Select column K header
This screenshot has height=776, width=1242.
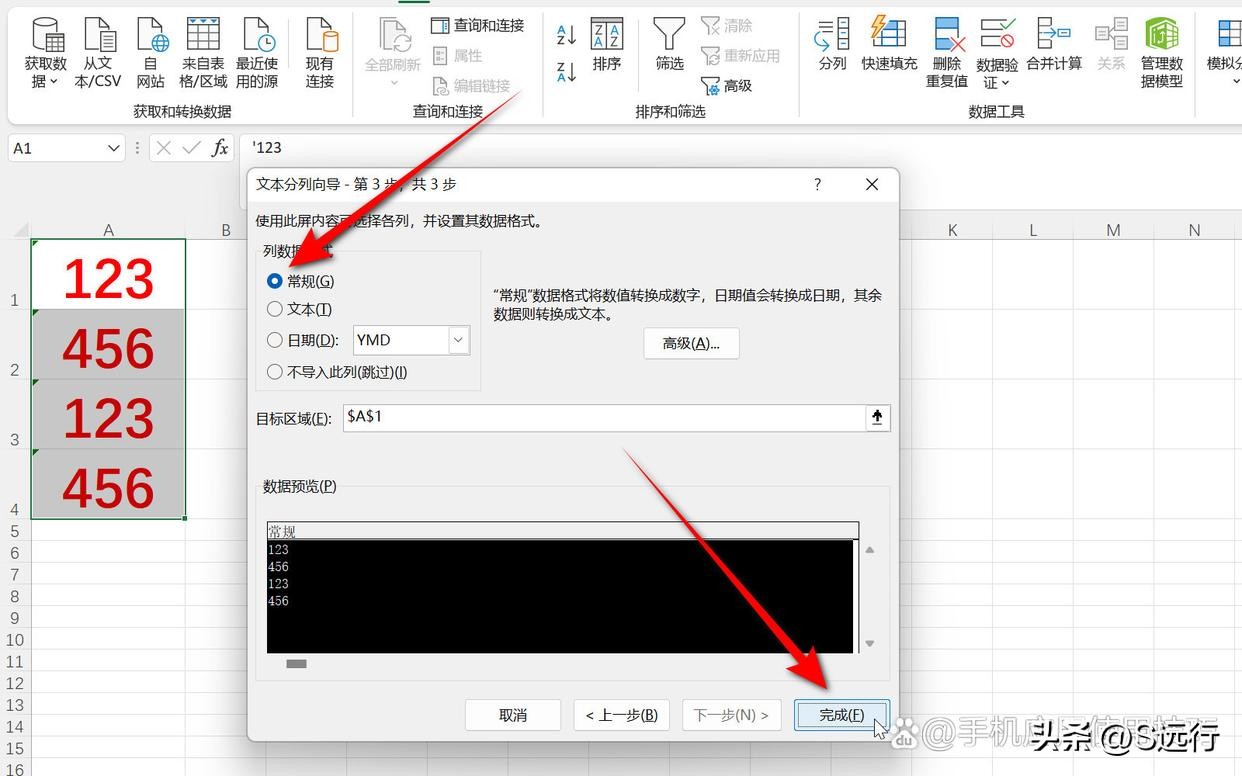pos(952,230)
